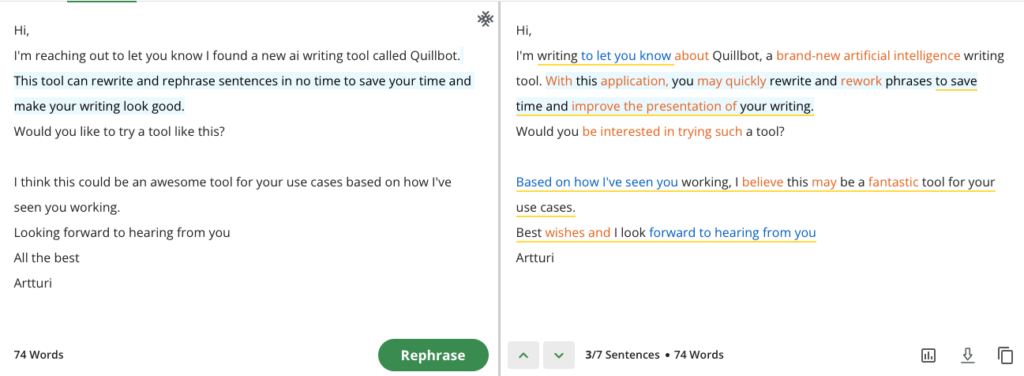Image resolution: width=1024 pixels, height=376 pixels.
Task: Click the orange word "rework" for synonyms
Action: [x=861, y=82]
